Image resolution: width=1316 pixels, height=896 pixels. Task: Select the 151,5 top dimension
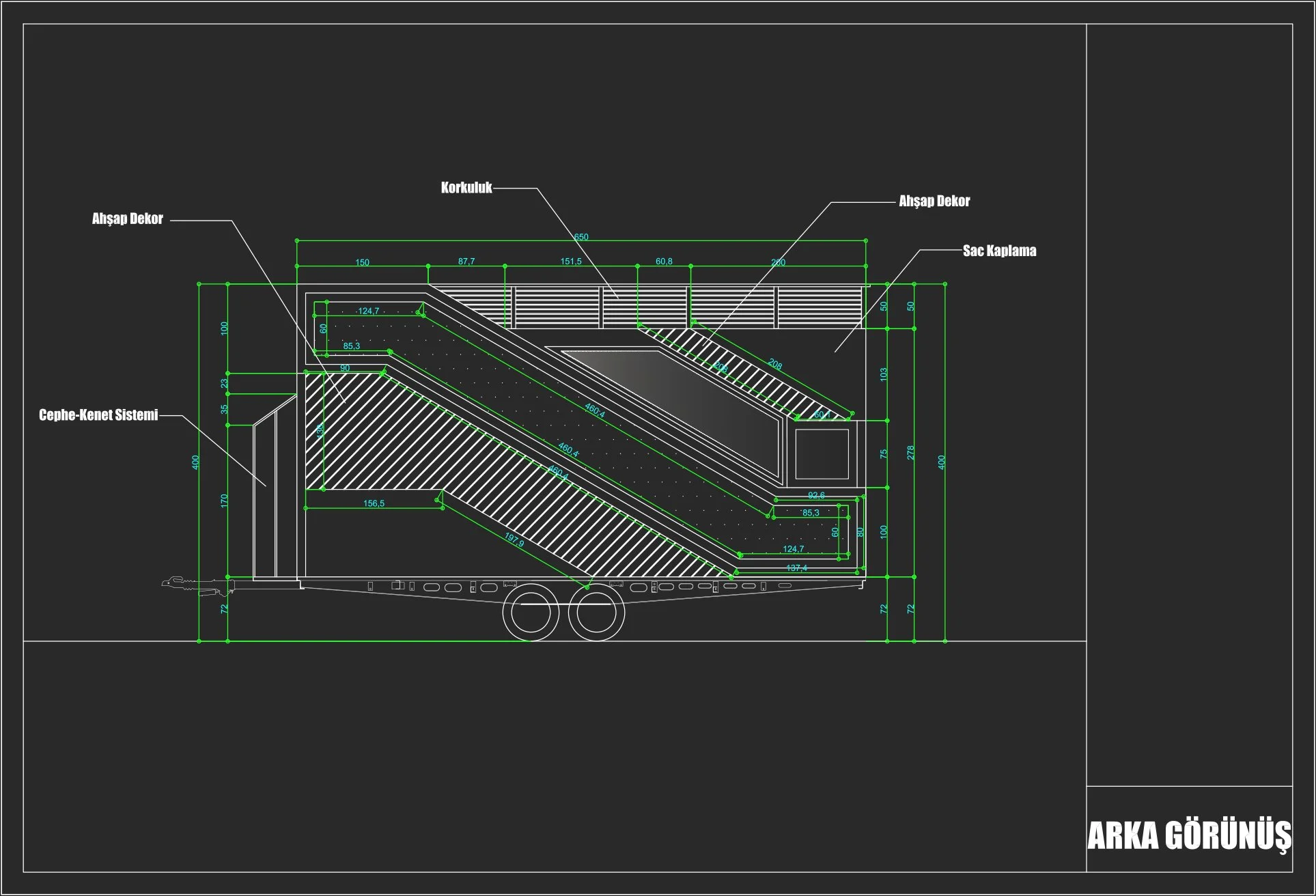pyautogui.click(x=571, y=262)
